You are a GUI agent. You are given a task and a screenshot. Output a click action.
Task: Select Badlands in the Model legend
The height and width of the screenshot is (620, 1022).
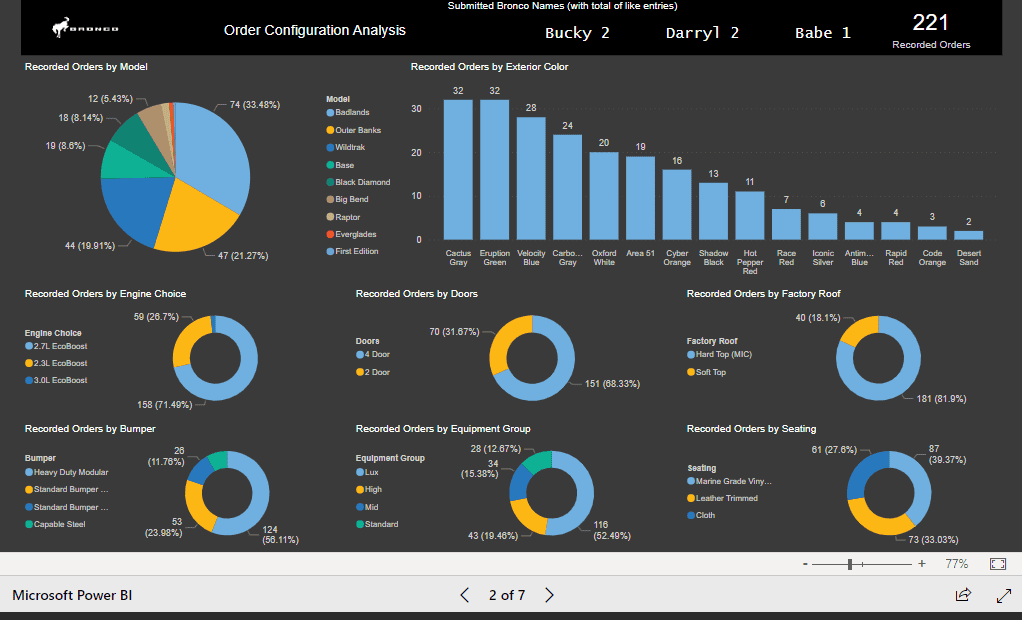348,112
